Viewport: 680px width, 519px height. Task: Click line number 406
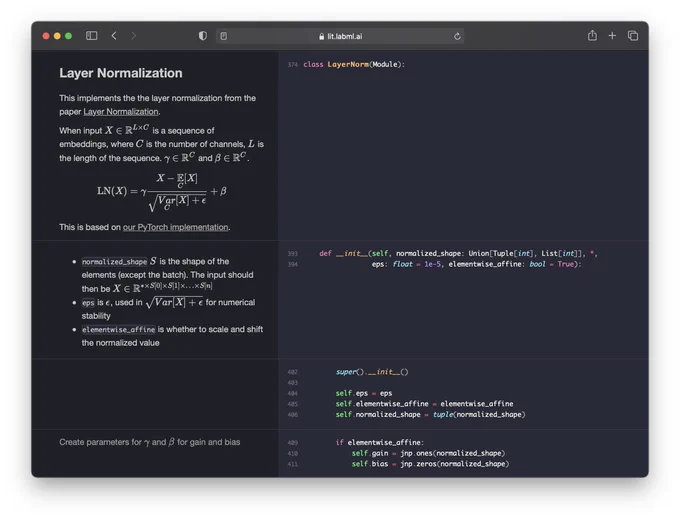(293, 415)
